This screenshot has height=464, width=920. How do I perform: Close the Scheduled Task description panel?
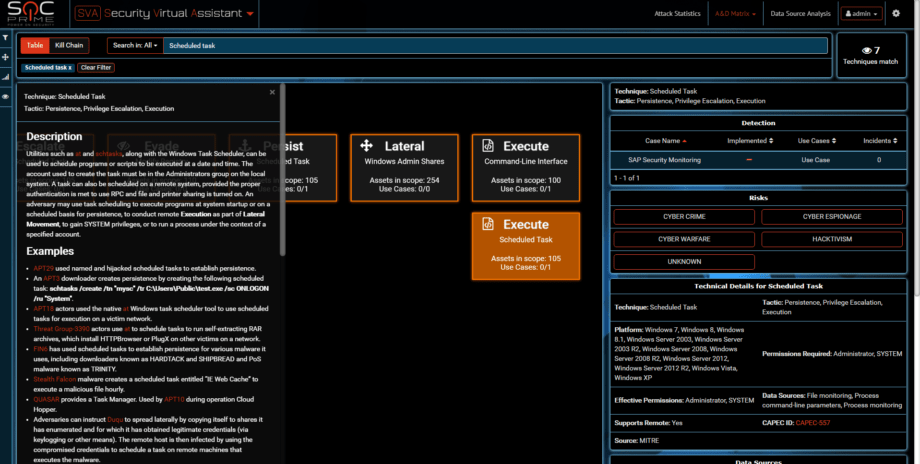(x=272, y=92)
